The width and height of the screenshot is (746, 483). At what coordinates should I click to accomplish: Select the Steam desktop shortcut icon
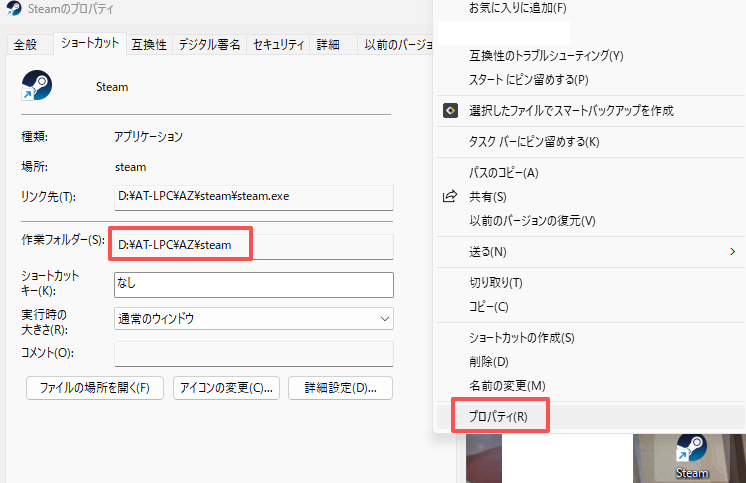691,449
